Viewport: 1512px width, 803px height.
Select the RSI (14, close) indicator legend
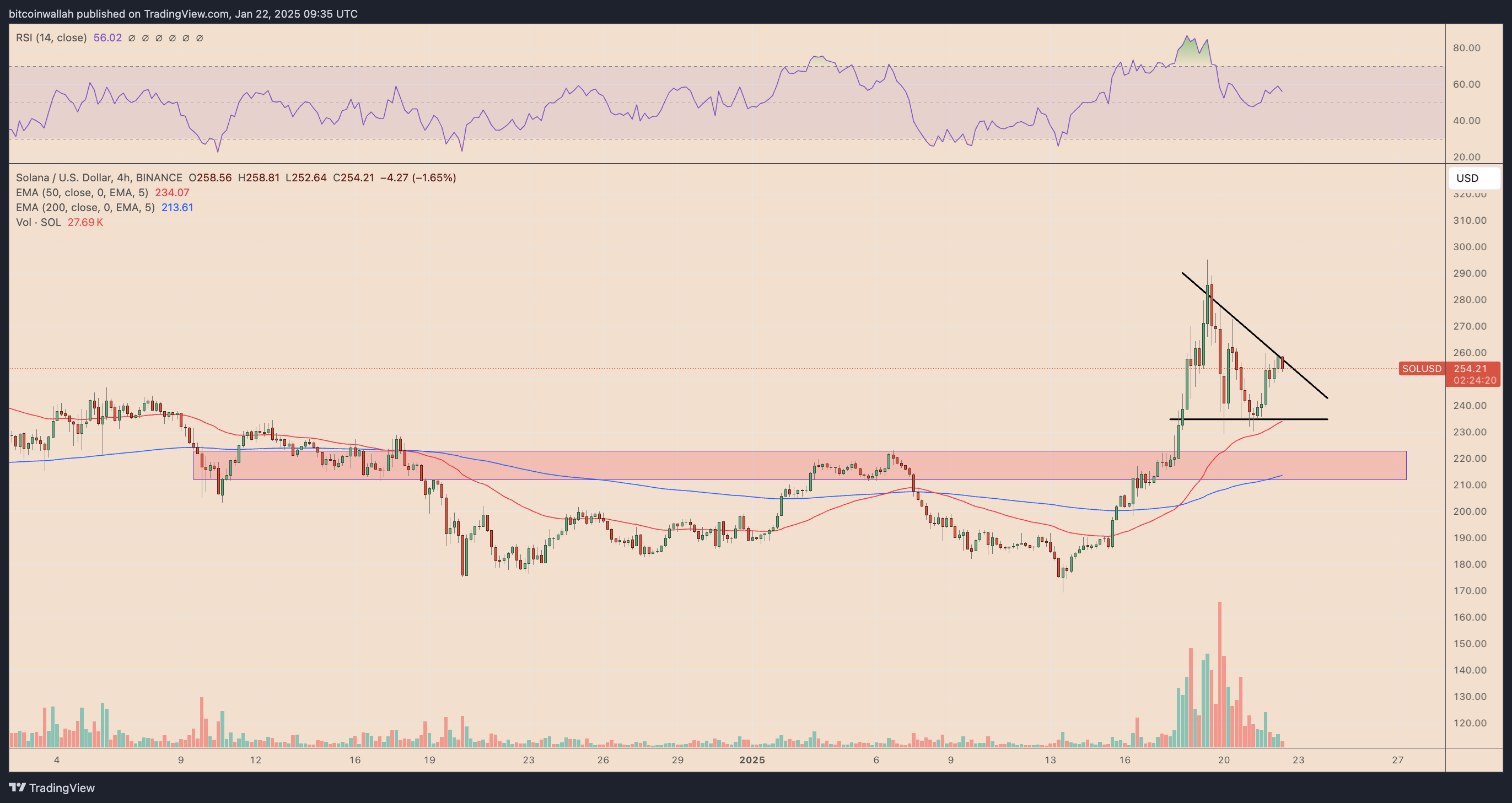[x=51, y=37]
